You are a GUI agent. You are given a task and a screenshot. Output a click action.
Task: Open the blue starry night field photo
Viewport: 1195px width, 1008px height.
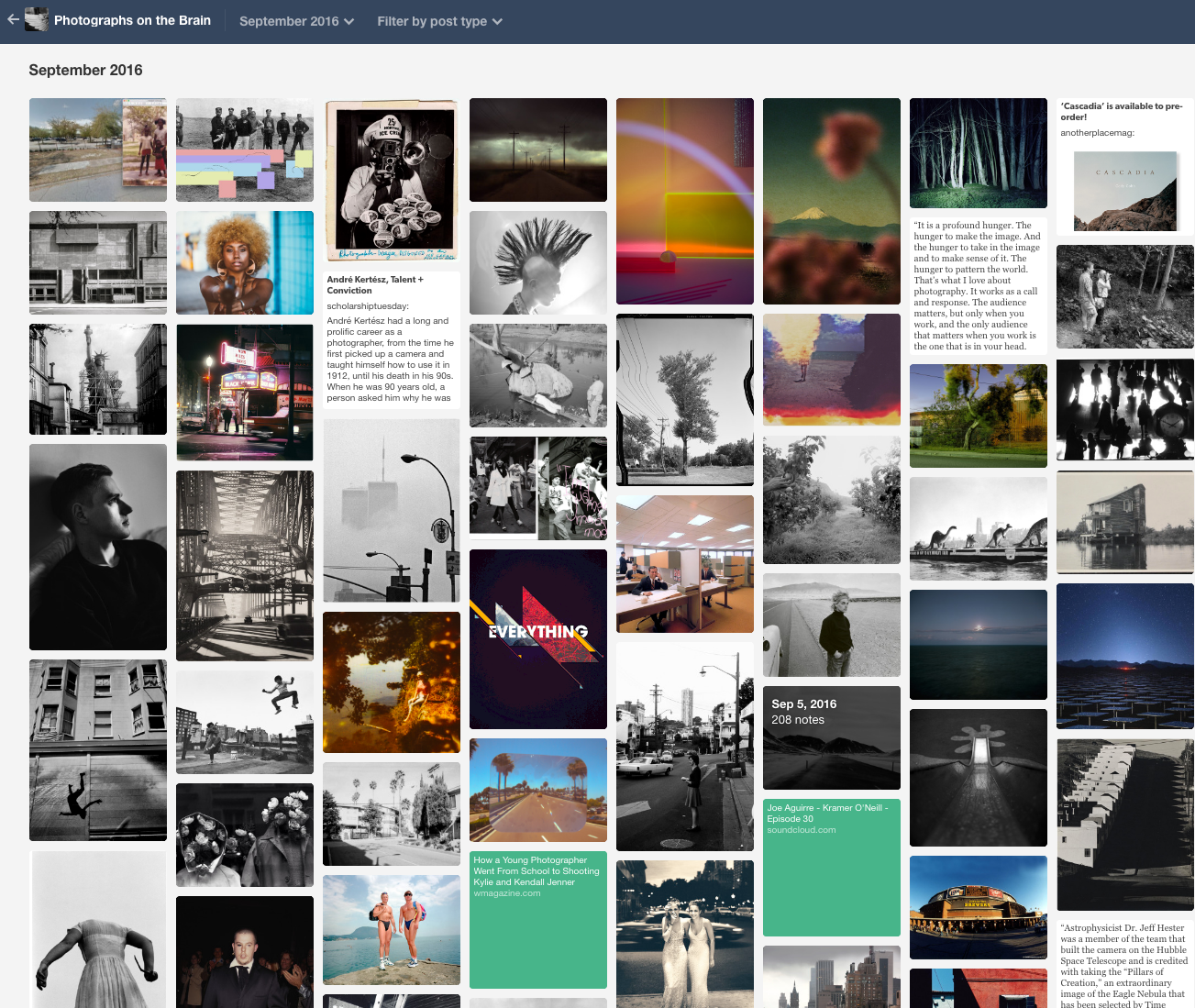pos(1125,656)
